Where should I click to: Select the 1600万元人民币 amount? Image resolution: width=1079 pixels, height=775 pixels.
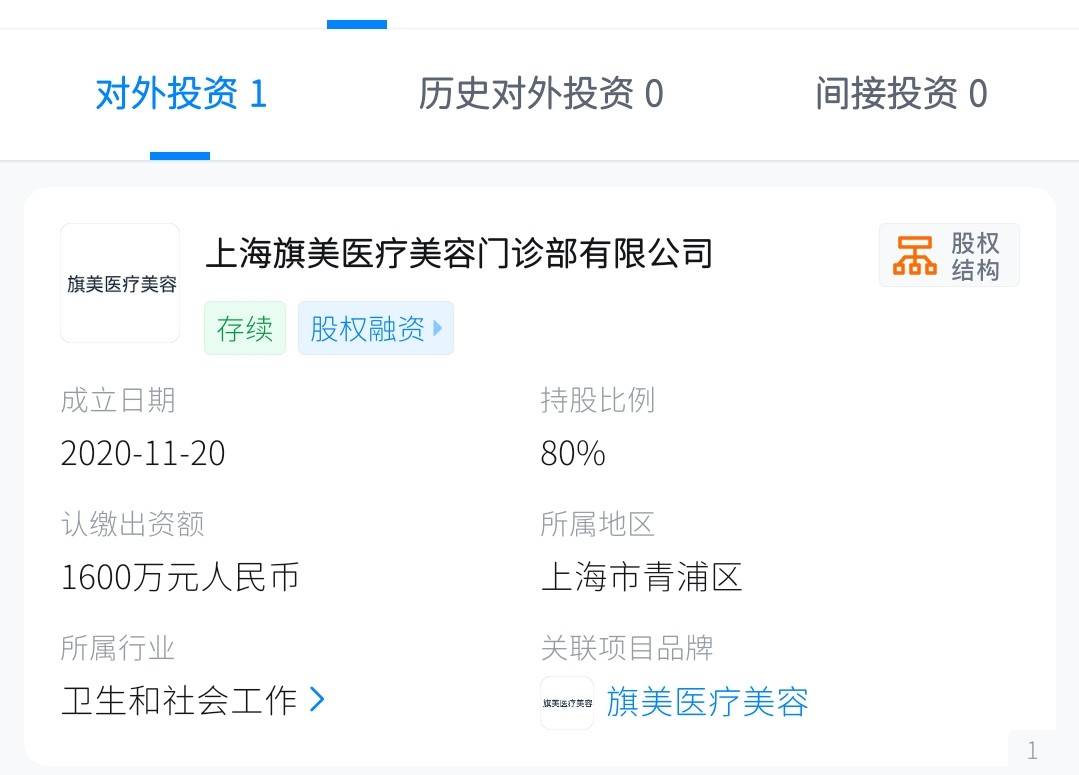[180, 577]
